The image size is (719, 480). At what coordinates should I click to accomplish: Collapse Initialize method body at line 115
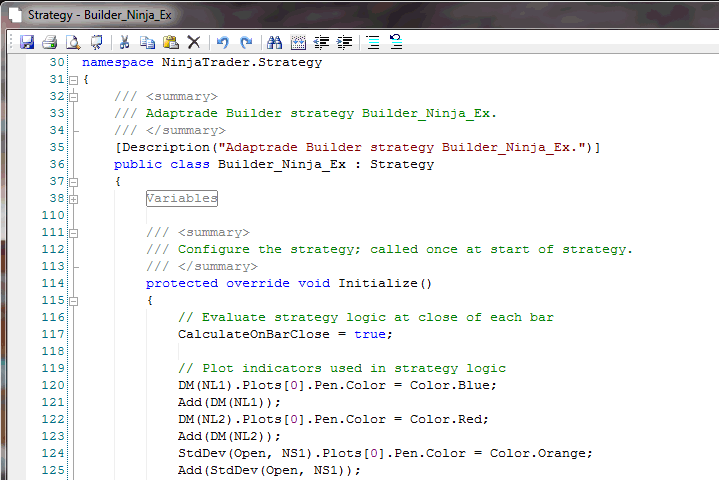pos(73,301)
